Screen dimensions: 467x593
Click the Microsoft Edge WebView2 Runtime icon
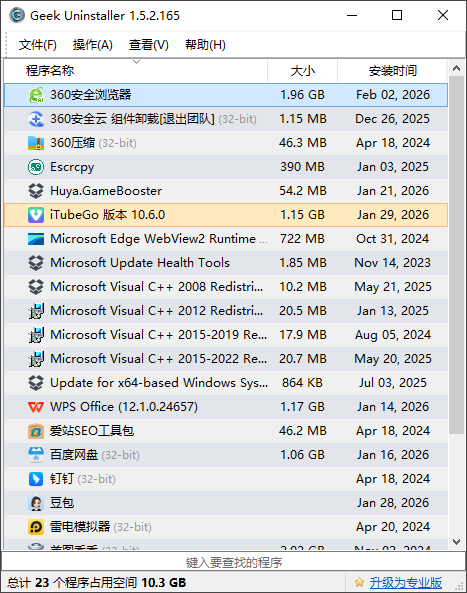36,239
